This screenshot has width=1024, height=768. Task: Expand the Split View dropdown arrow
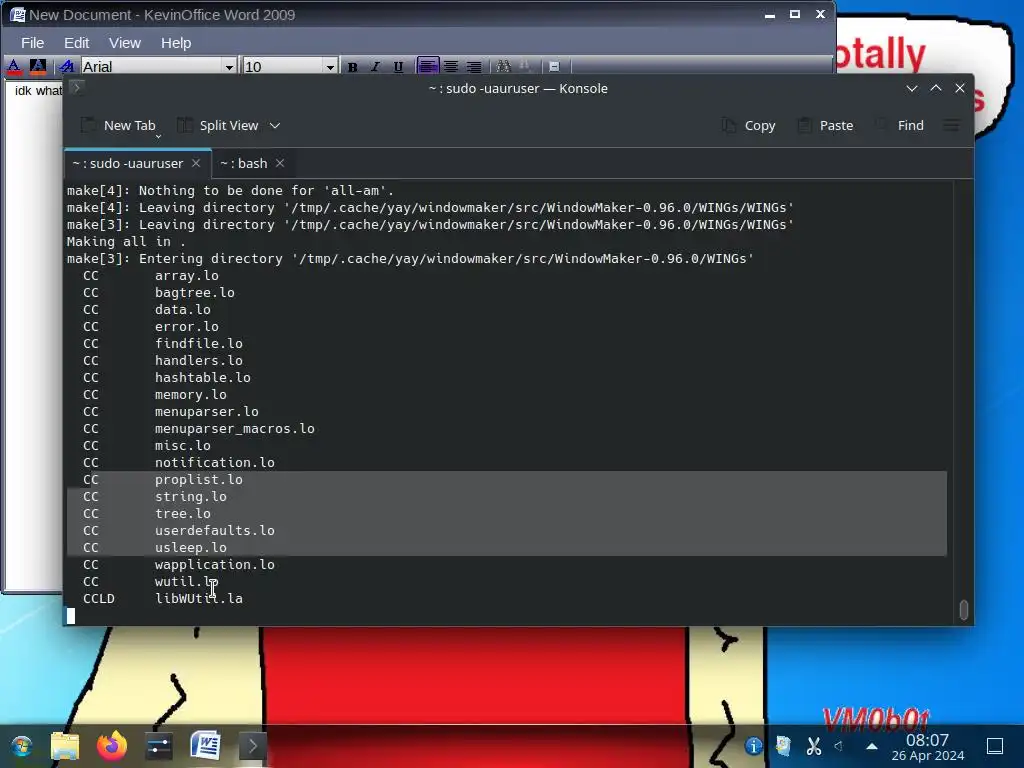coord(275,125)
